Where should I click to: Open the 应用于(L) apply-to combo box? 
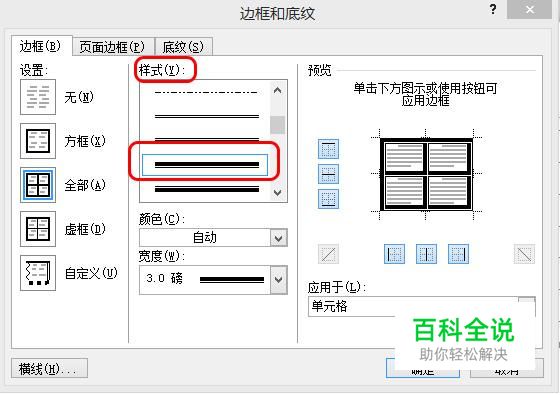click(422, 306)
